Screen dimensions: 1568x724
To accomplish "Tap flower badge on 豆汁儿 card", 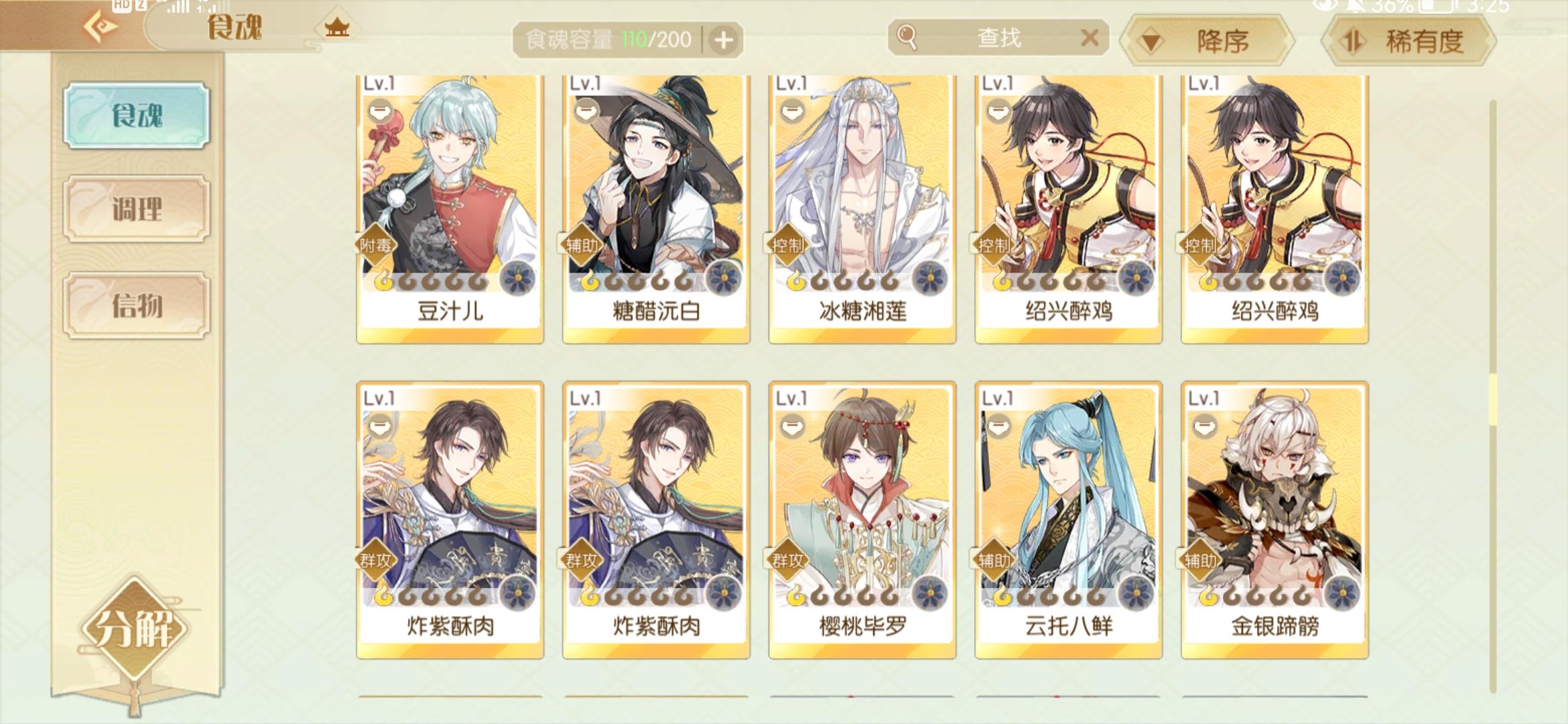I will coord(517,278).
